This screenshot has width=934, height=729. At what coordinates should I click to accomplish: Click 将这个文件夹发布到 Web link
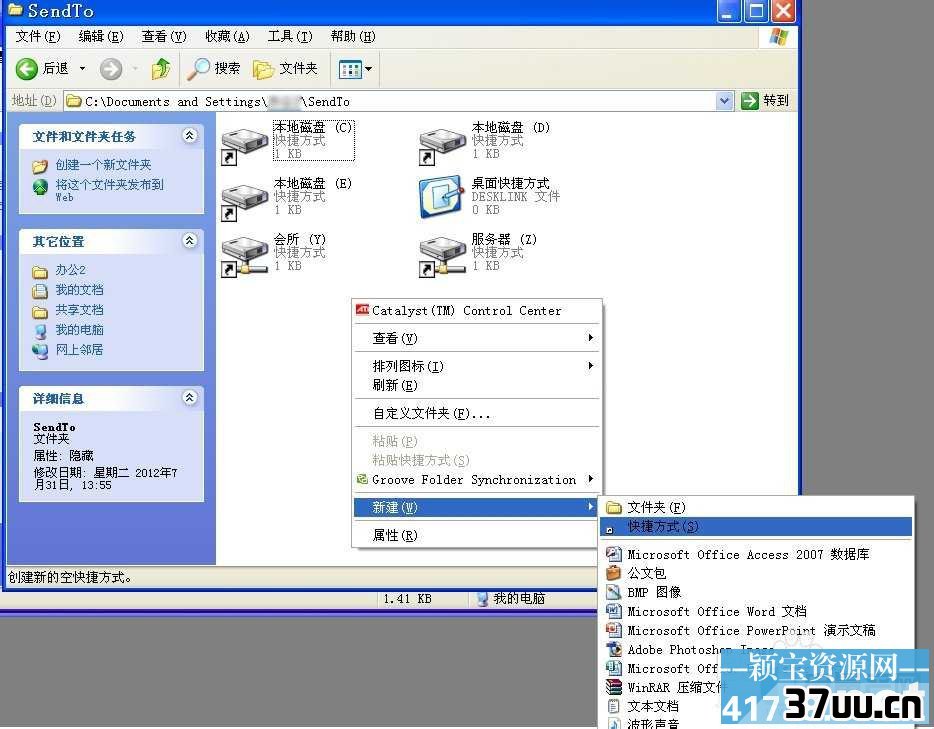tap(110, 190)
